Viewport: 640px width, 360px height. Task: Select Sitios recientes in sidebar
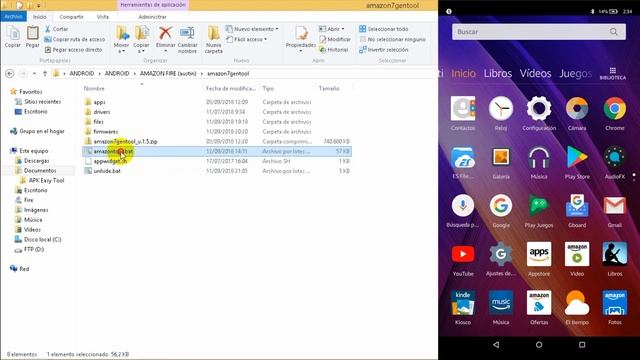(x=42, y=102)
